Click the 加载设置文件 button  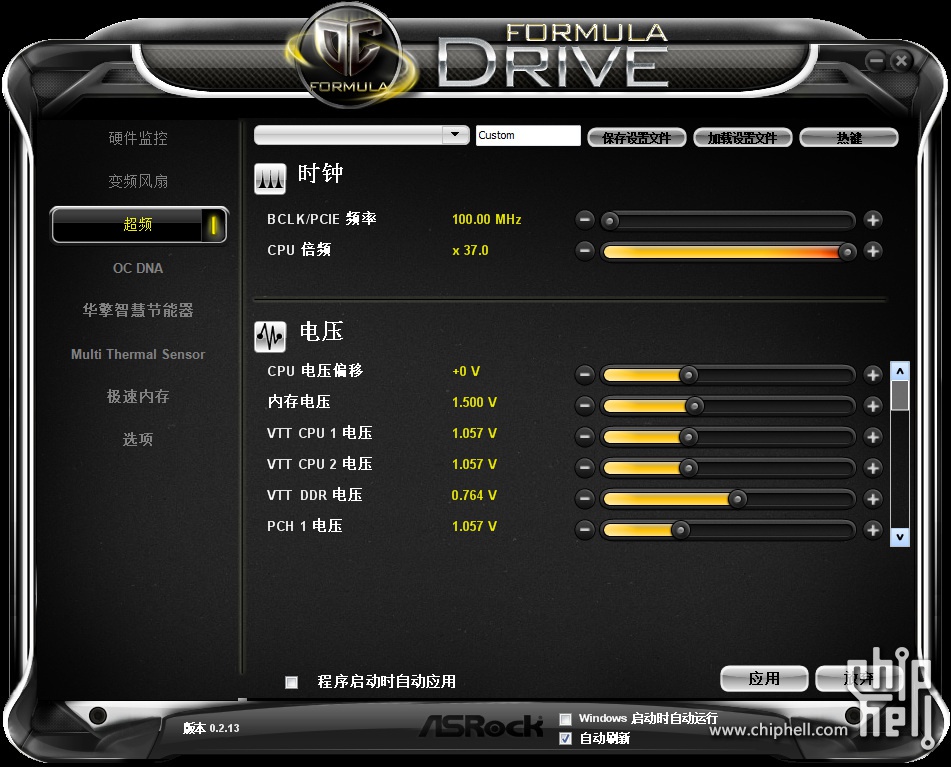(x=743, y=138)
